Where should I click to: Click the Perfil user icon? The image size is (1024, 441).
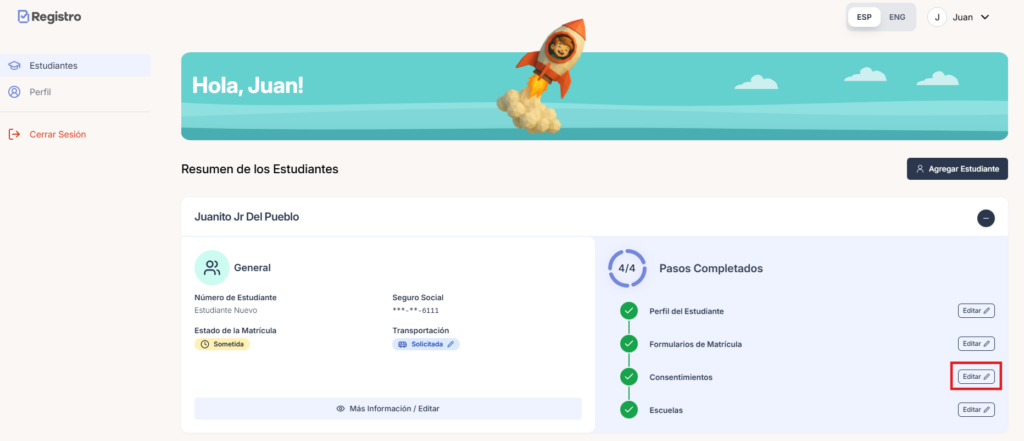pyautogui.click(x=14, y=92)
